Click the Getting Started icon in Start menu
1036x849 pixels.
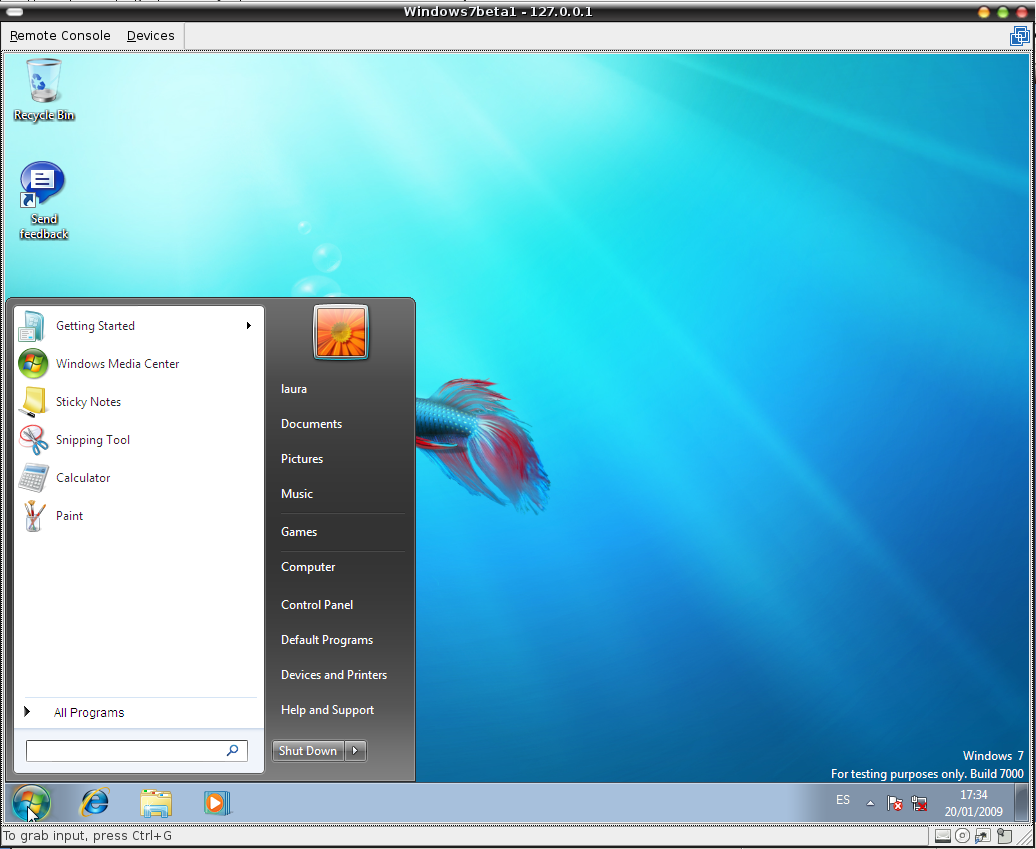(x=32, y=326)
